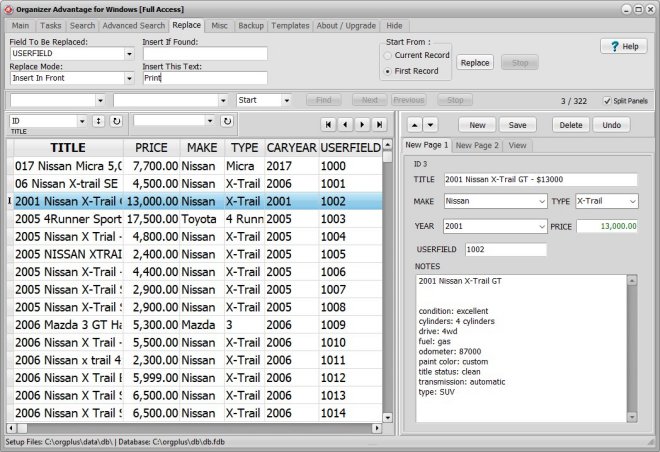
Task: Click vertical scrollbar thumb of record table
Action: click(x=387, y=157)
